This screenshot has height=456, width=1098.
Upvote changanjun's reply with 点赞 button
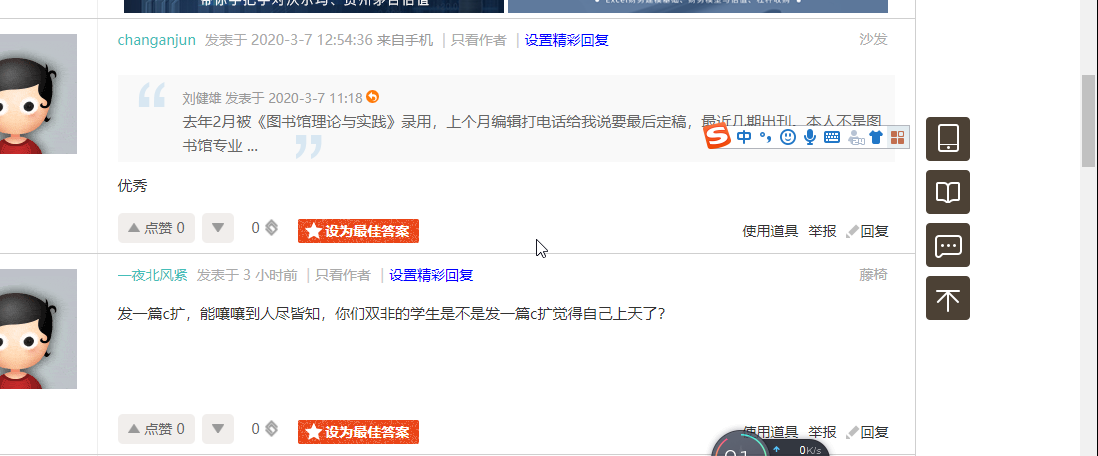tap(156, 228)
